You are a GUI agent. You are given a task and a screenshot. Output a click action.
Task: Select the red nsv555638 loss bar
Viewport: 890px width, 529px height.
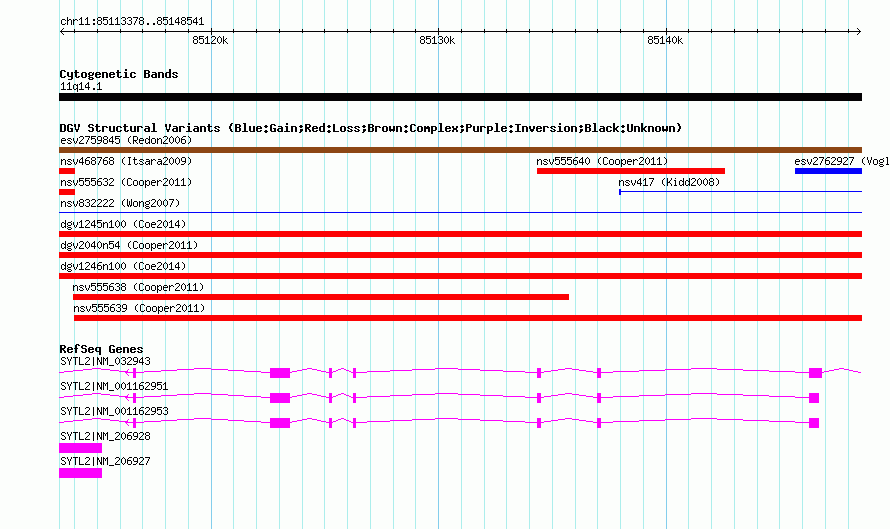pyautogui.click(x=321, y=297)
